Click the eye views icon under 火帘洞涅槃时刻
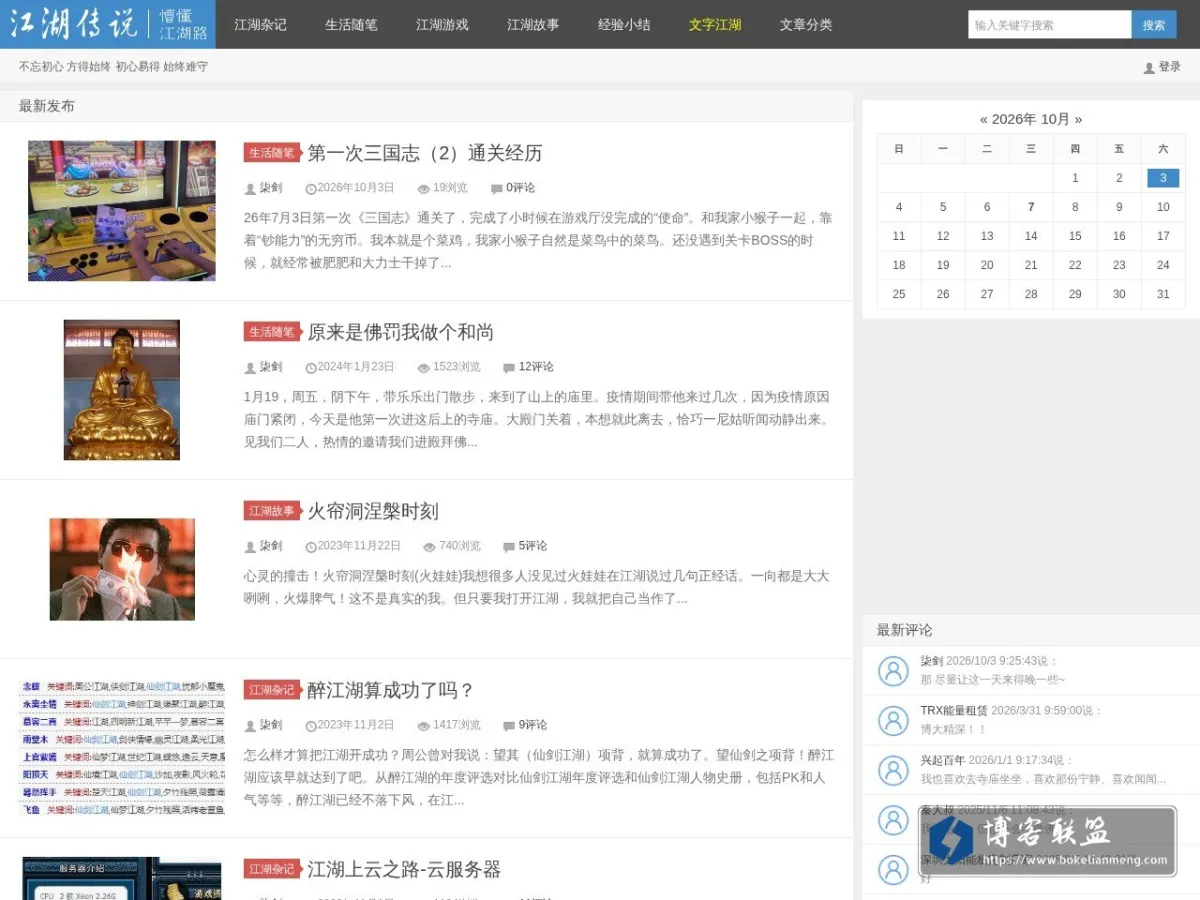Image resolution: width=1200 pixels, height=900 pixels. pos(429,546)
